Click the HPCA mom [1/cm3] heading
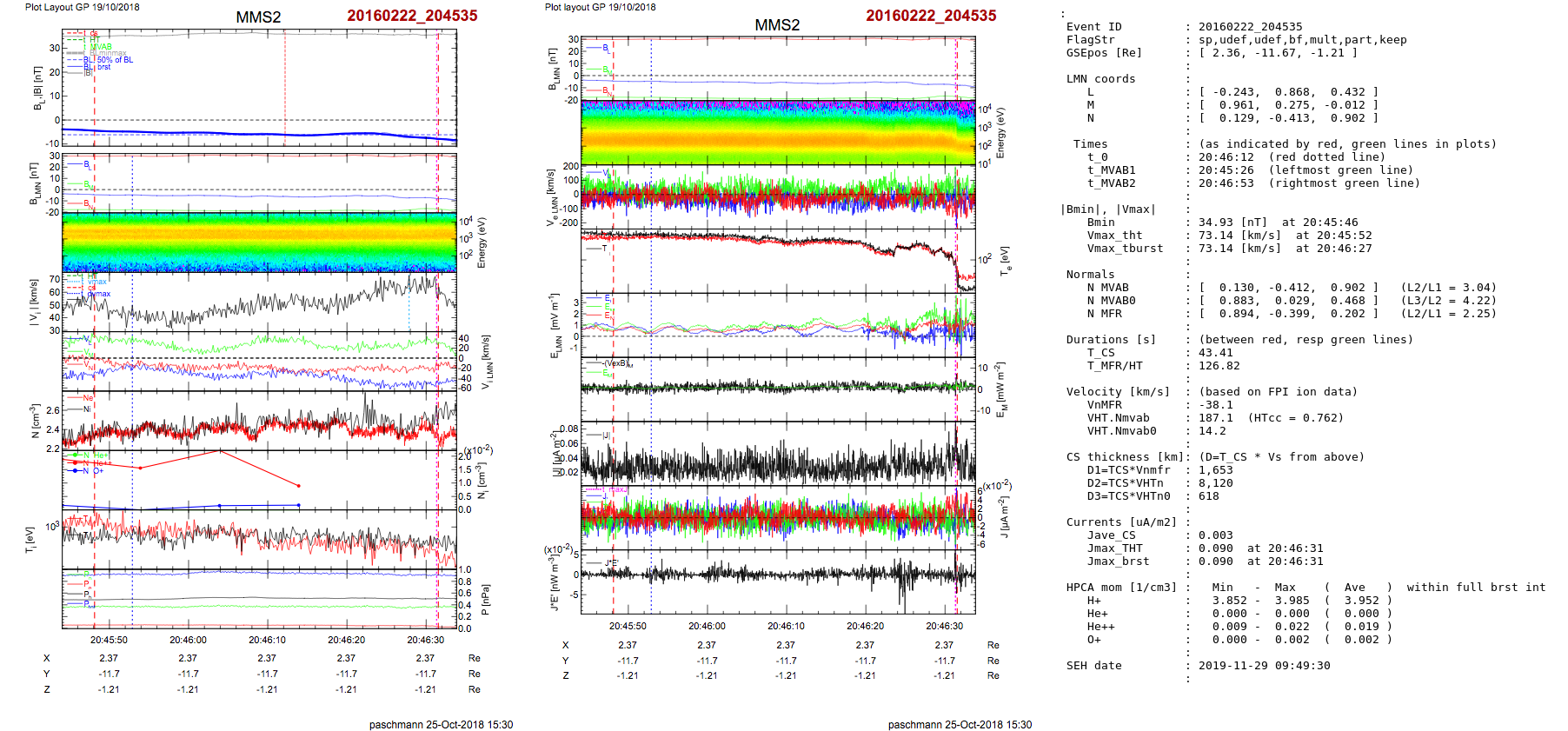This screenshot has height=731, width=1568. [x=1121, y=588]
